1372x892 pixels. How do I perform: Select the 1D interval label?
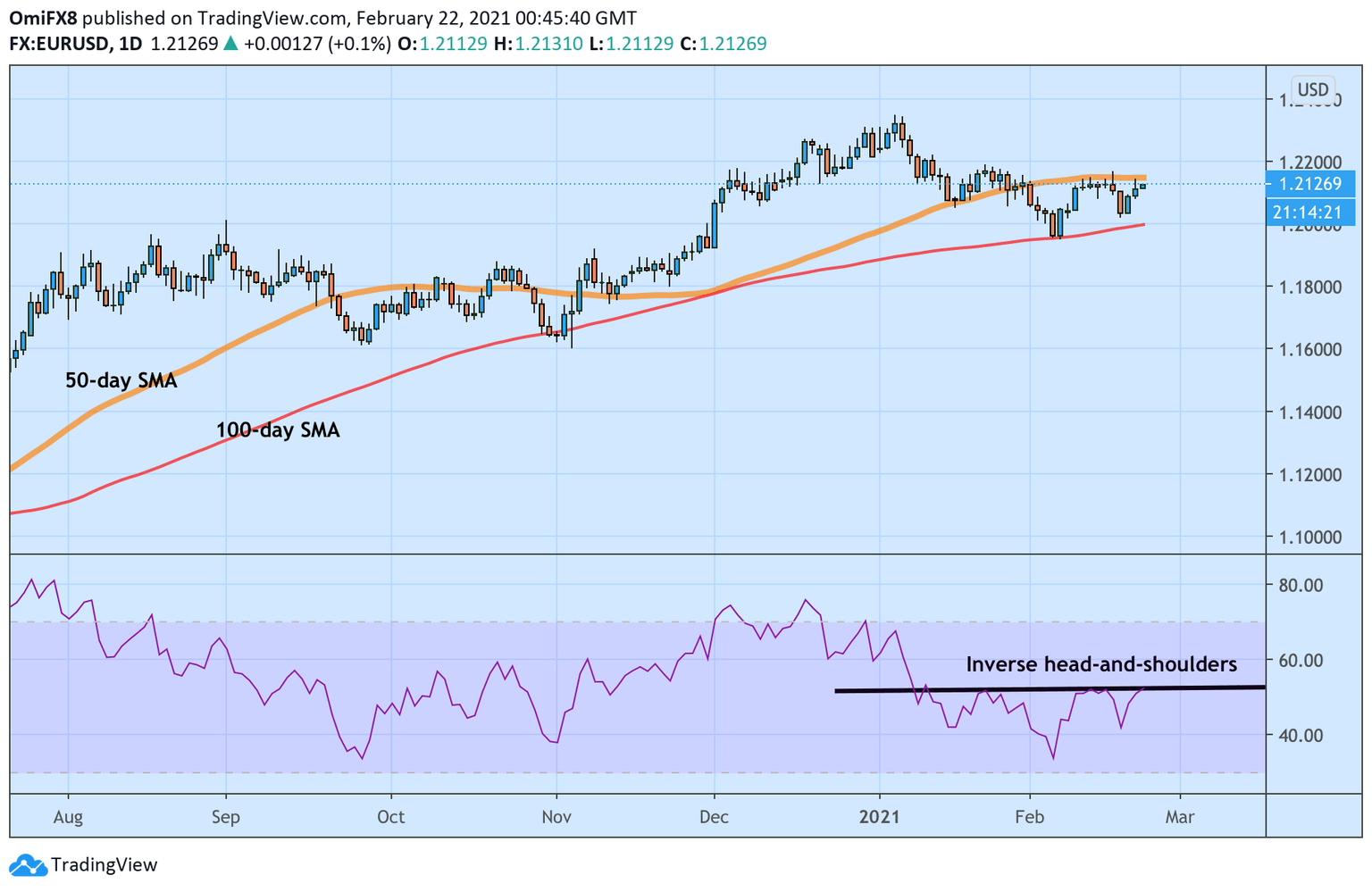pos(130,44)
